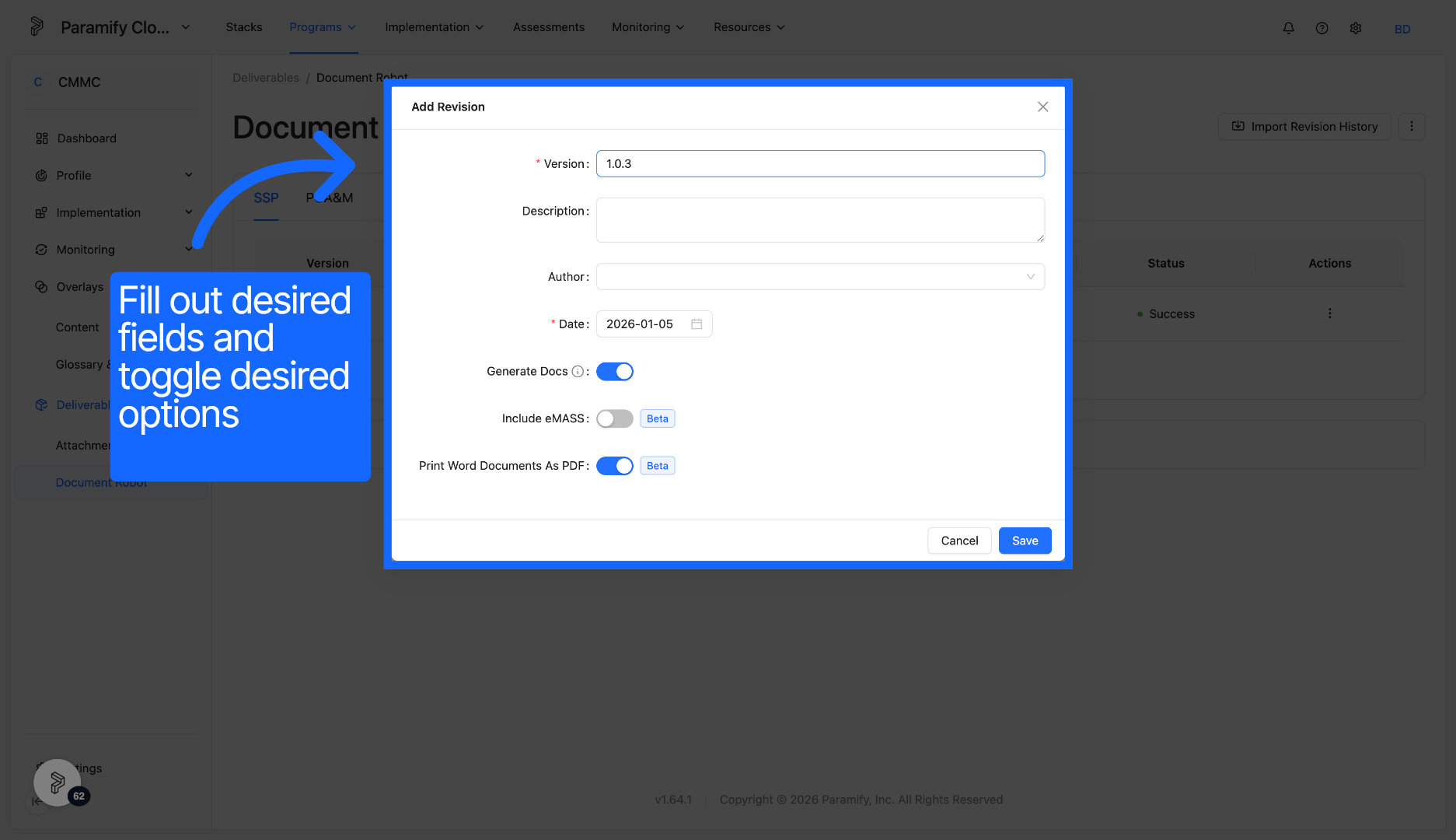Click the BD user avatar
The height and width of the screenshot is (840, 1456).
1402,29
